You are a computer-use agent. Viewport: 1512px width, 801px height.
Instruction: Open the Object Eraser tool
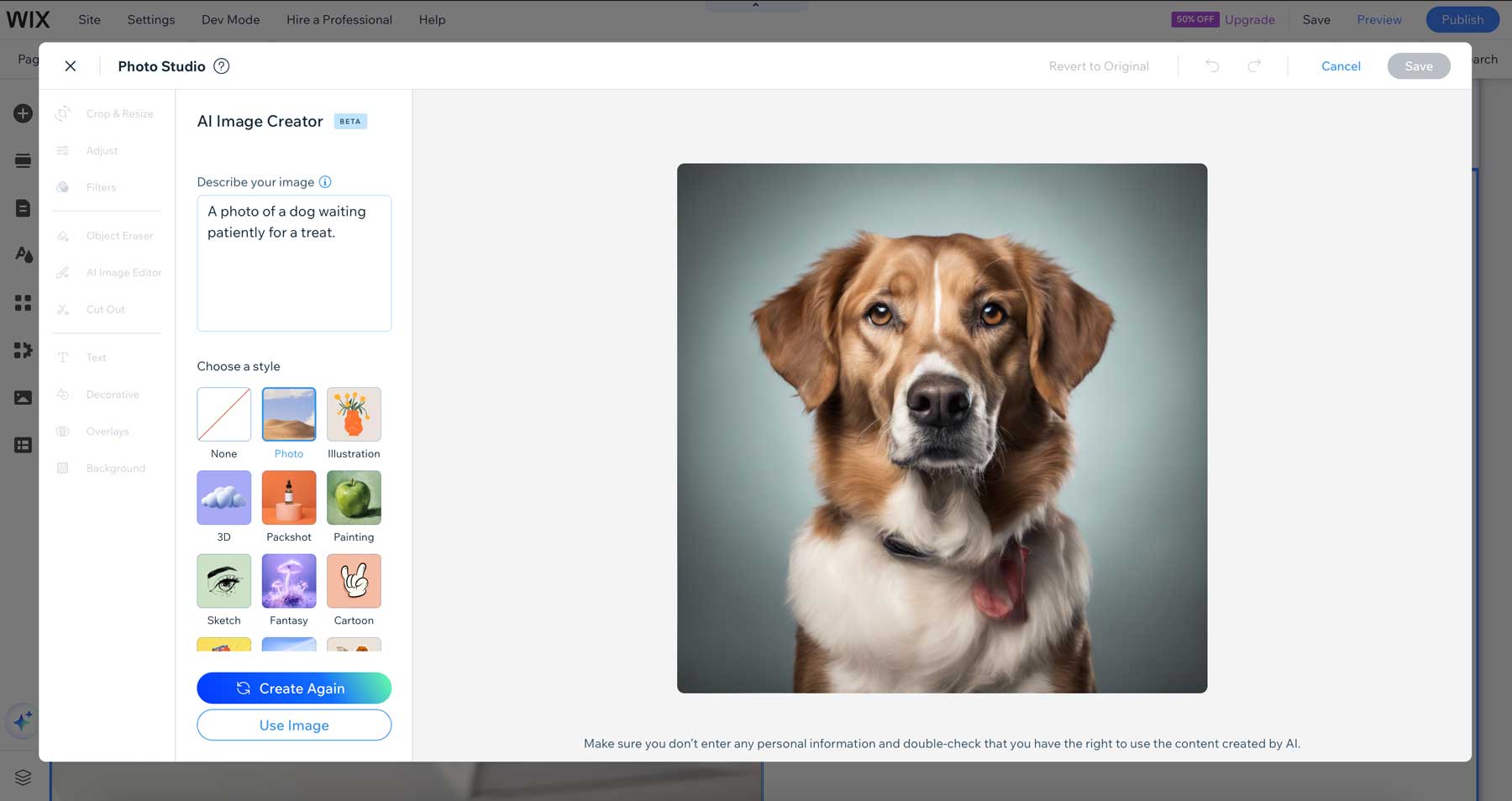pos(119,235)
